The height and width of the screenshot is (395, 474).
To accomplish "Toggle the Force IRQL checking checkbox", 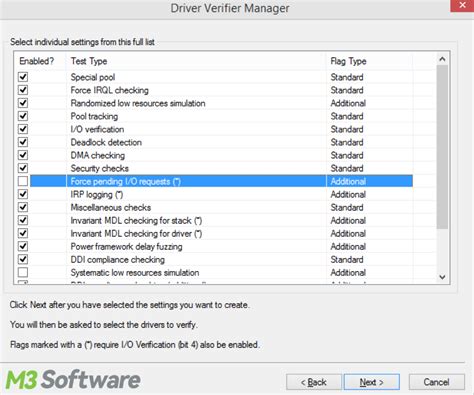I will [x=23, y=90].
